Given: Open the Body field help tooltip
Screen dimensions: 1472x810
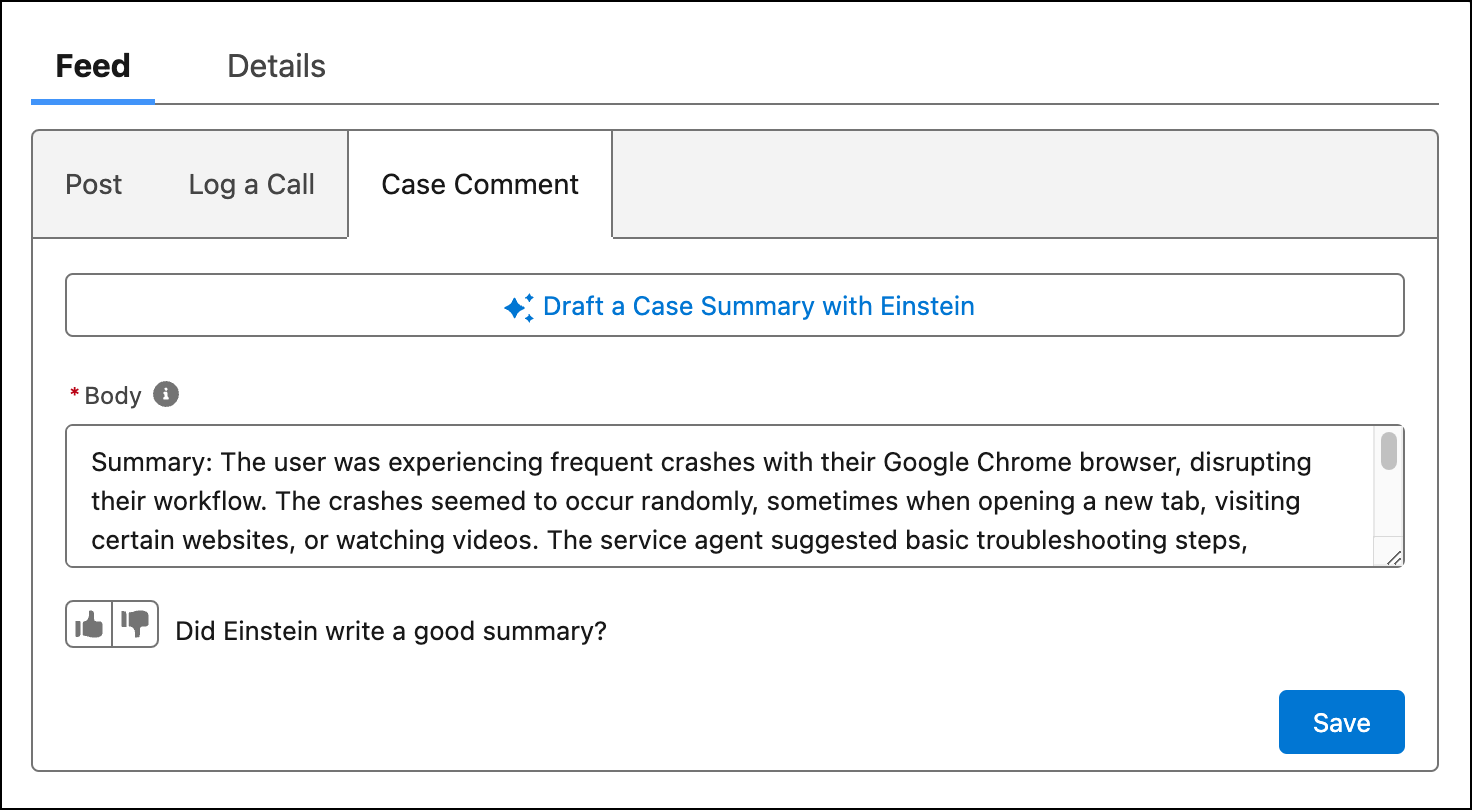Looking at the screenshot, I should click(x=166, y=394).
